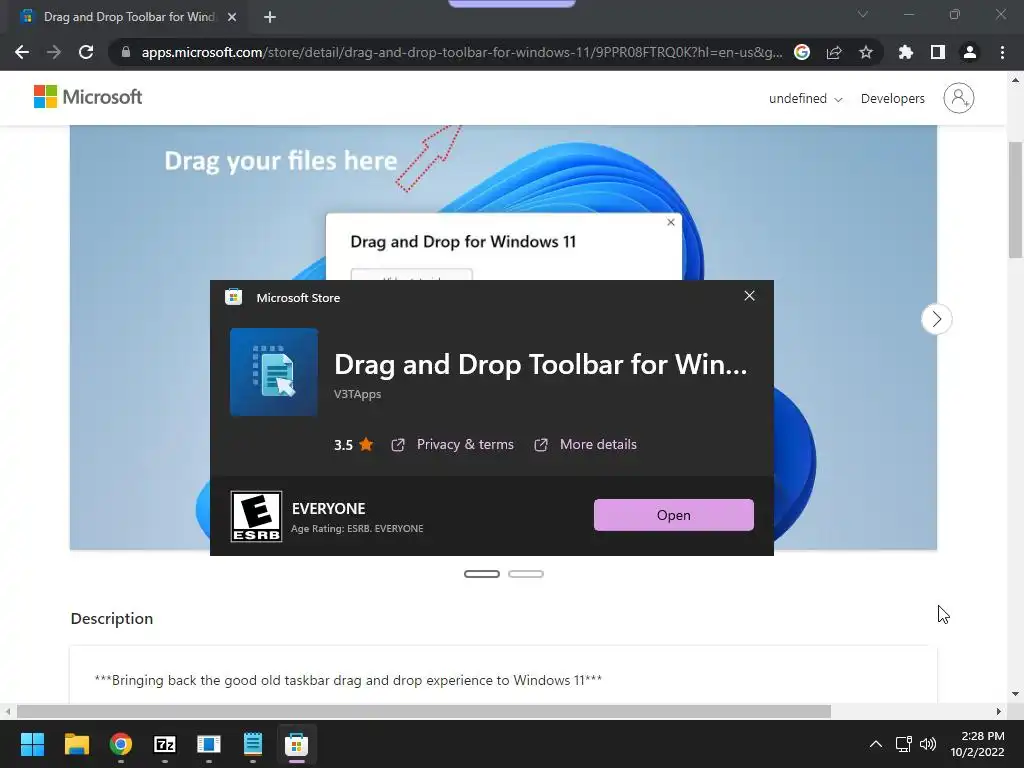Click the vertical scrollbar thumb
The width and height of the screenshot is (1024, 768).
[1015, 199]
